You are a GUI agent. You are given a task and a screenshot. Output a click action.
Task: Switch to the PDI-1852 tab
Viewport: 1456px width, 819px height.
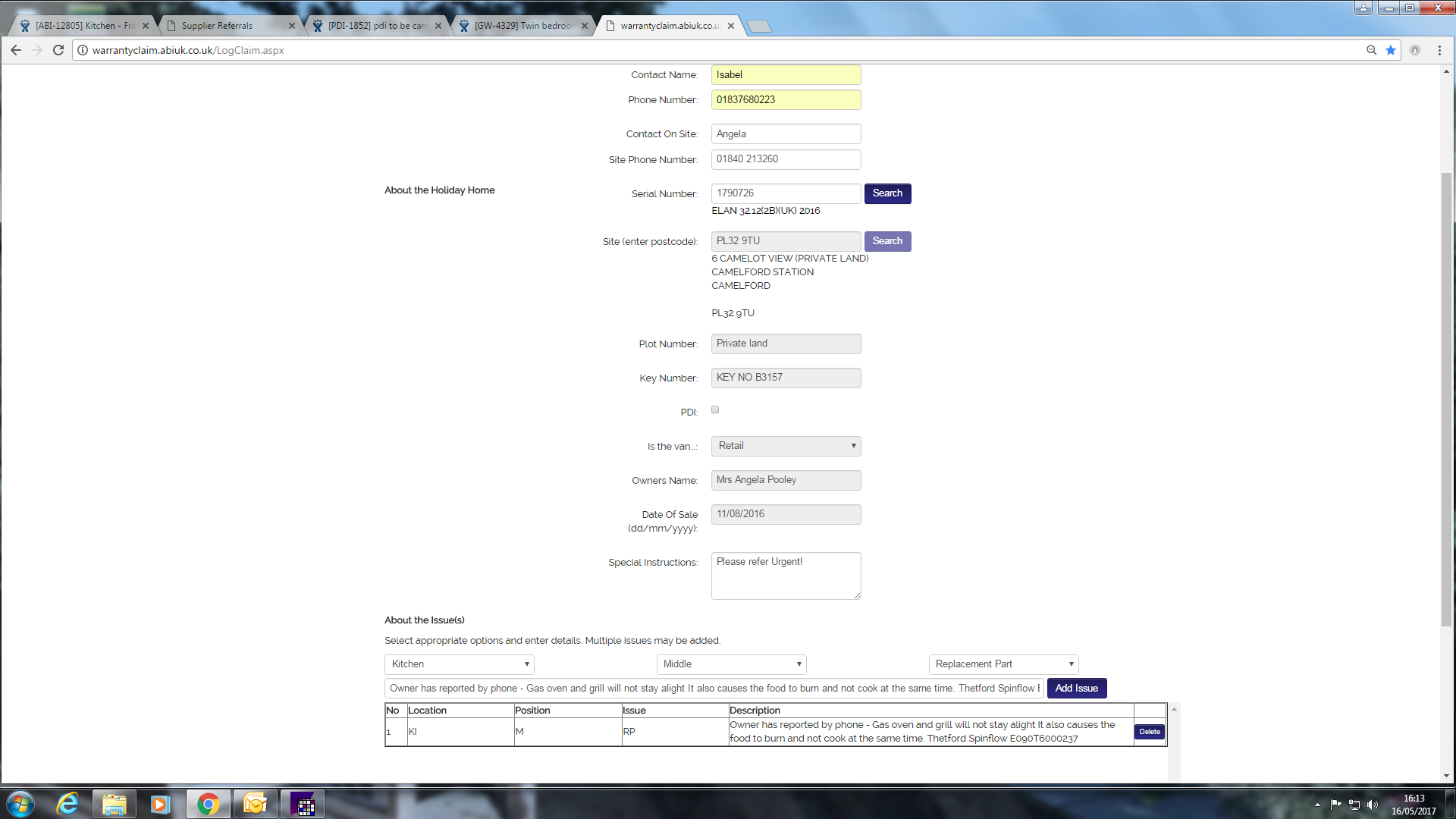point(377,26)
